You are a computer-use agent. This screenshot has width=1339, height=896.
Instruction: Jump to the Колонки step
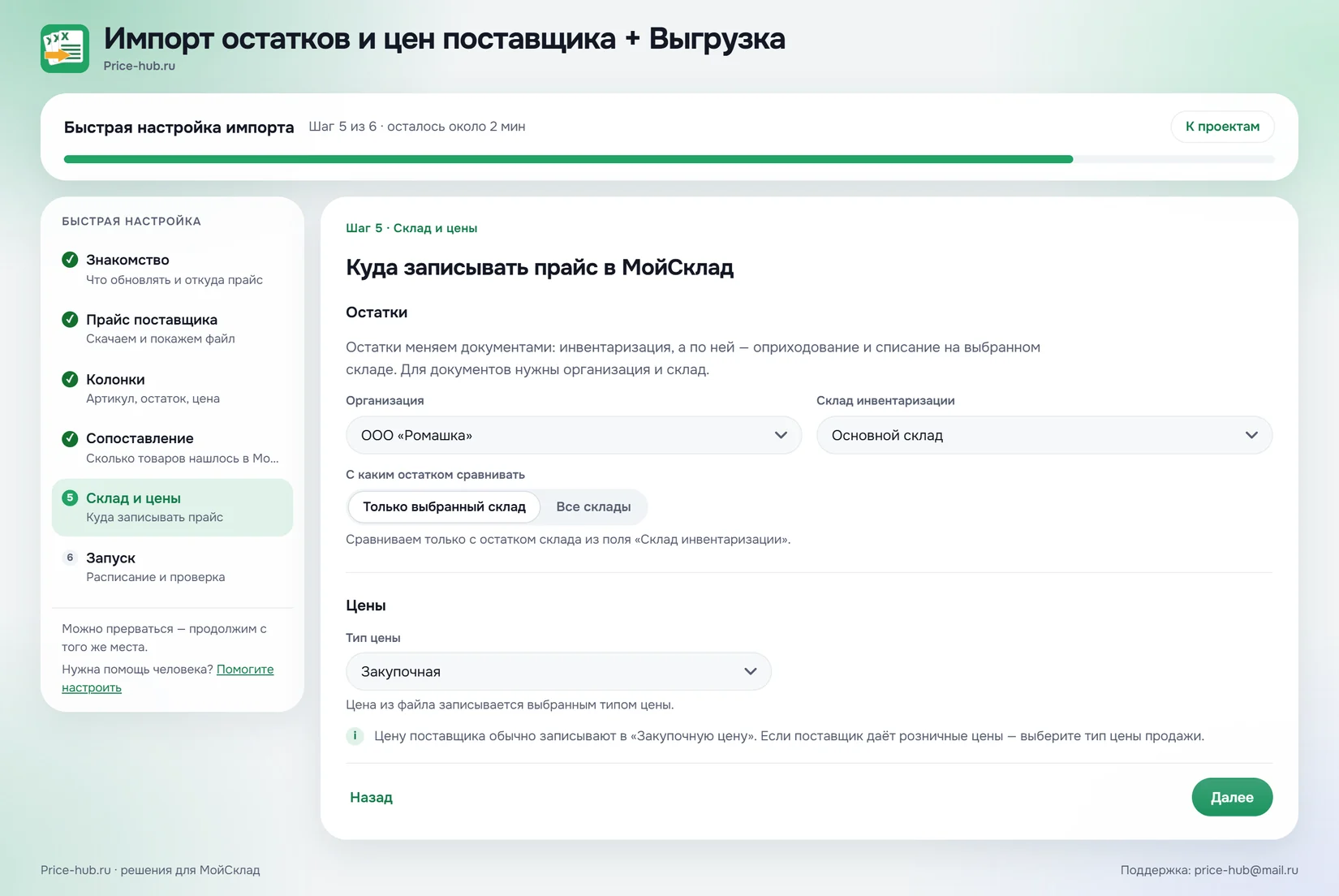tap(172, 389)
